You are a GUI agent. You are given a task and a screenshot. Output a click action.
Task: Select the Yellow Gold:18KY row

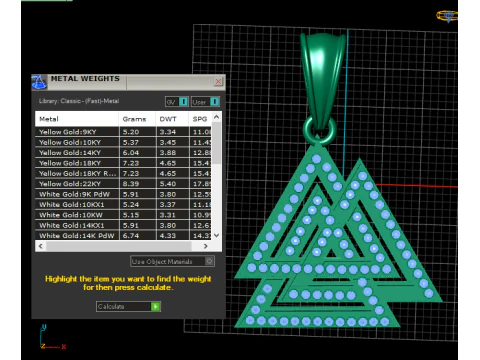123,163
